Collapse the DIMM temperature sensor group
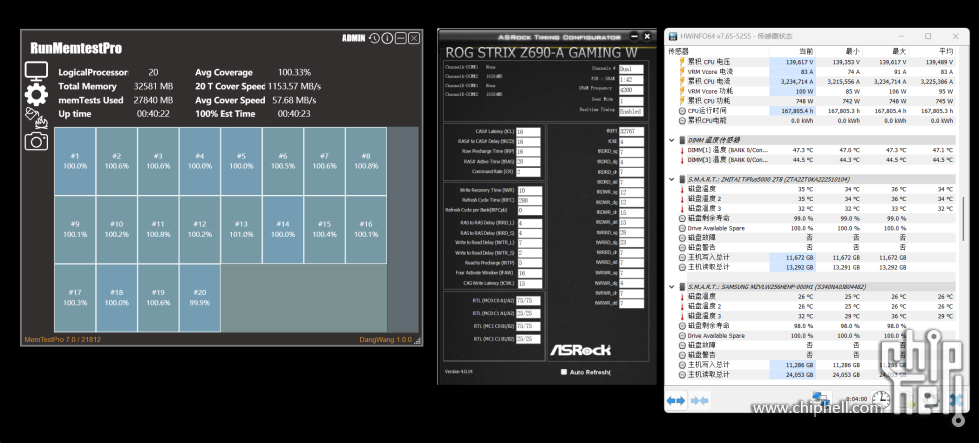The width and height of the screenshot is (979, 443). 672,140
